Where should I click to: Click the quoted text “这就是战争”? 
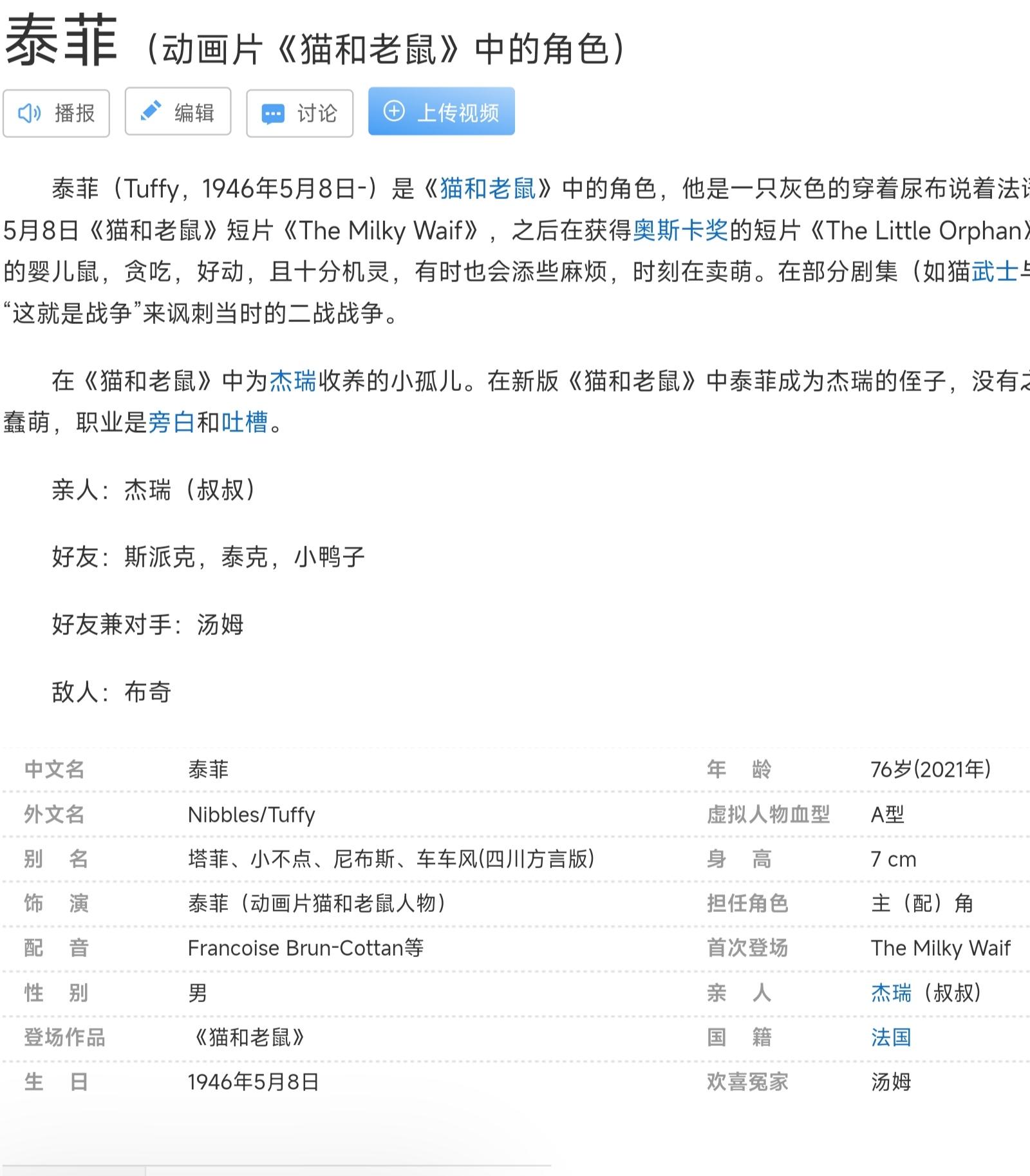[x=73, y=313]
